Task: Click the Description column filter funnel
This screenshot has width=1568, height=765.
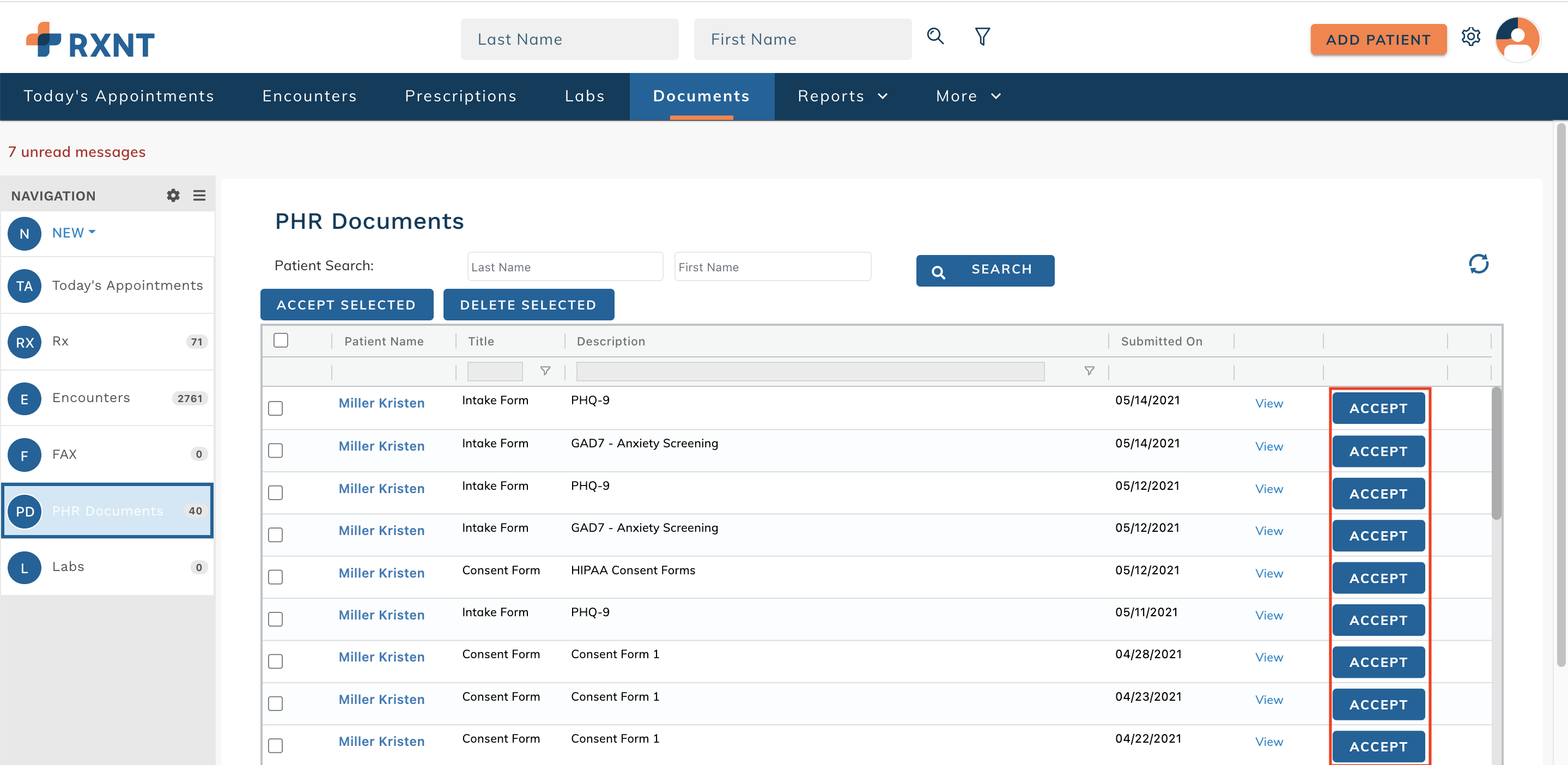Action: coord(1089,371)
